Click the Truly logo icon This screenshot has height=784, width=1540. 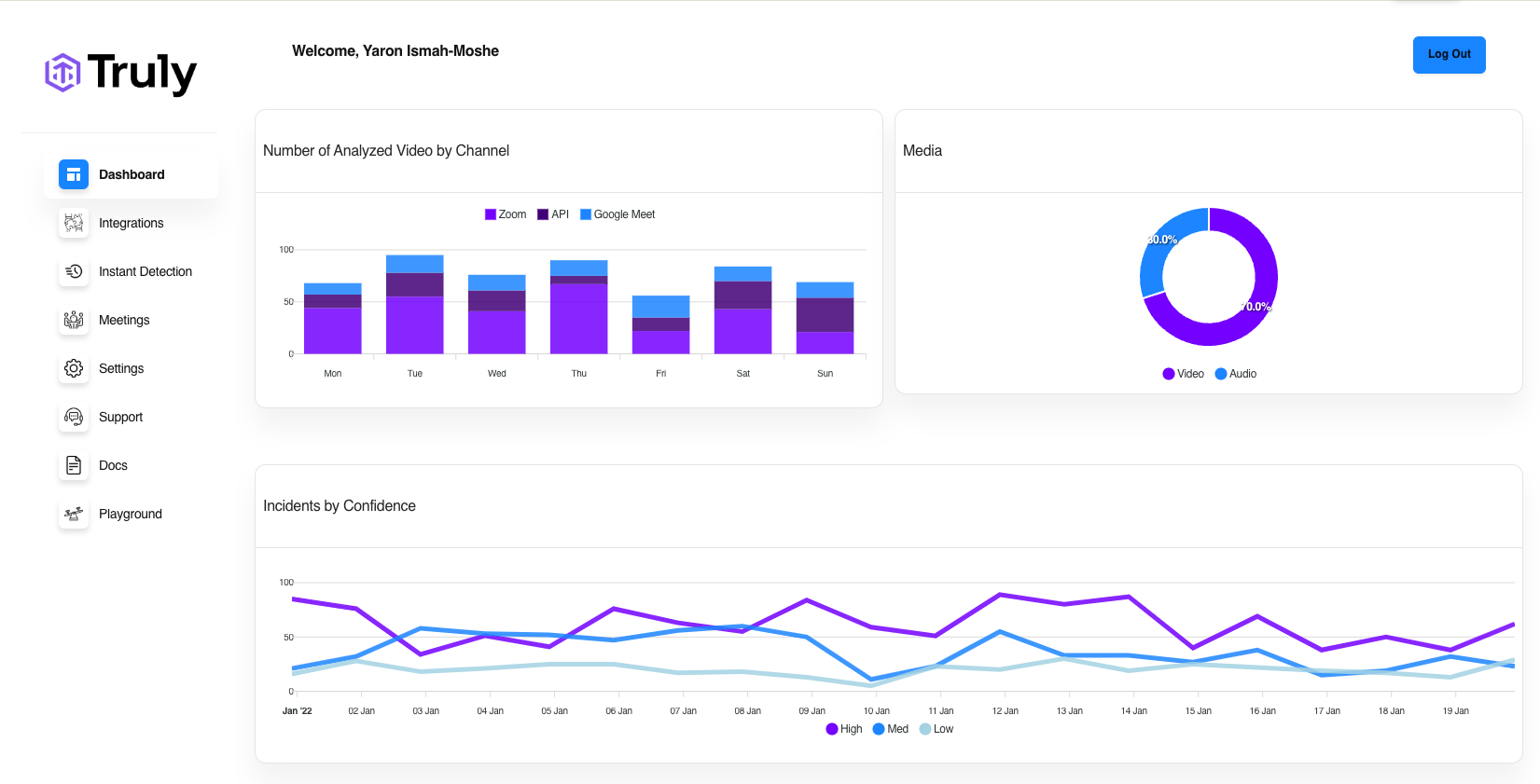(x=62, y=73)
